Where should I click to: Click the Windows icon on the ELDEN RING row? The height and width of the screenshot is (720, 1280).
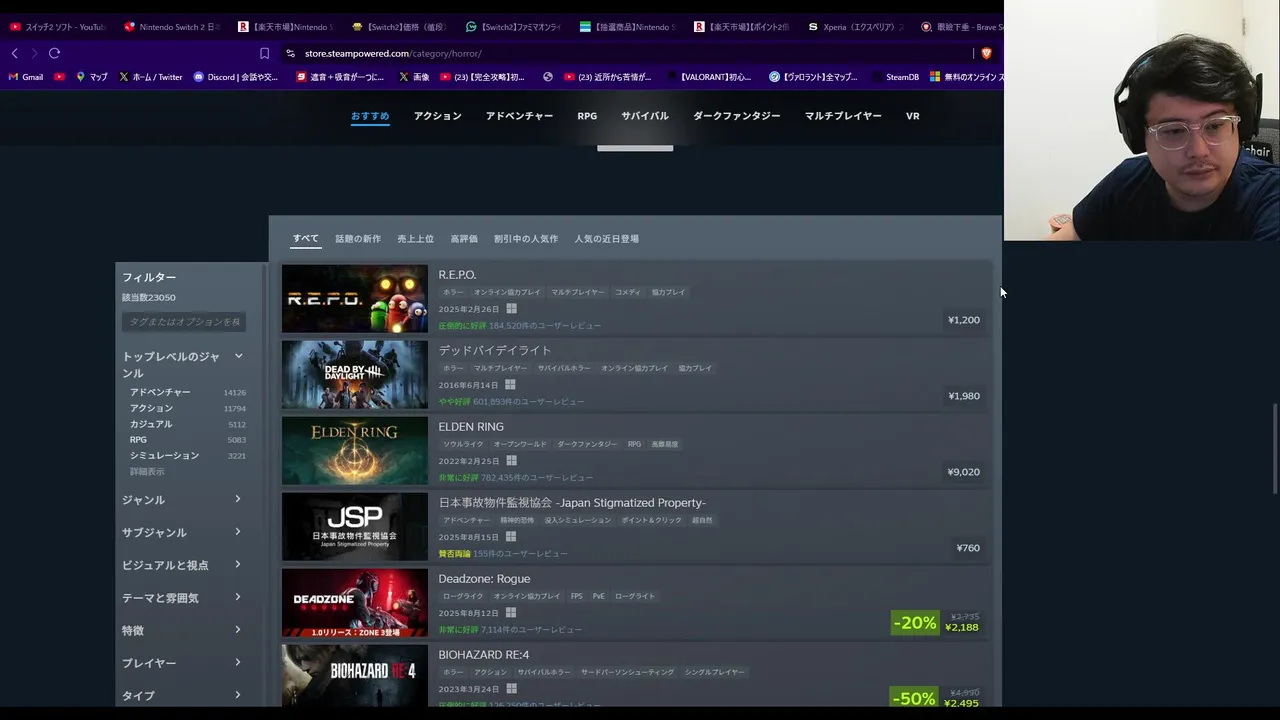(511, 461)
